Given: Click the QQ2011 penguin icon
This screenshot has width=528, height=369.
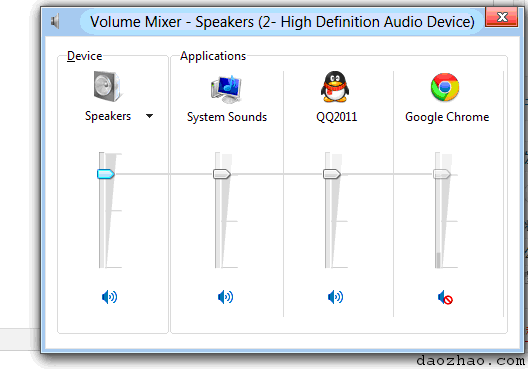Looking at the screenshot, I should tap(334, 87).
